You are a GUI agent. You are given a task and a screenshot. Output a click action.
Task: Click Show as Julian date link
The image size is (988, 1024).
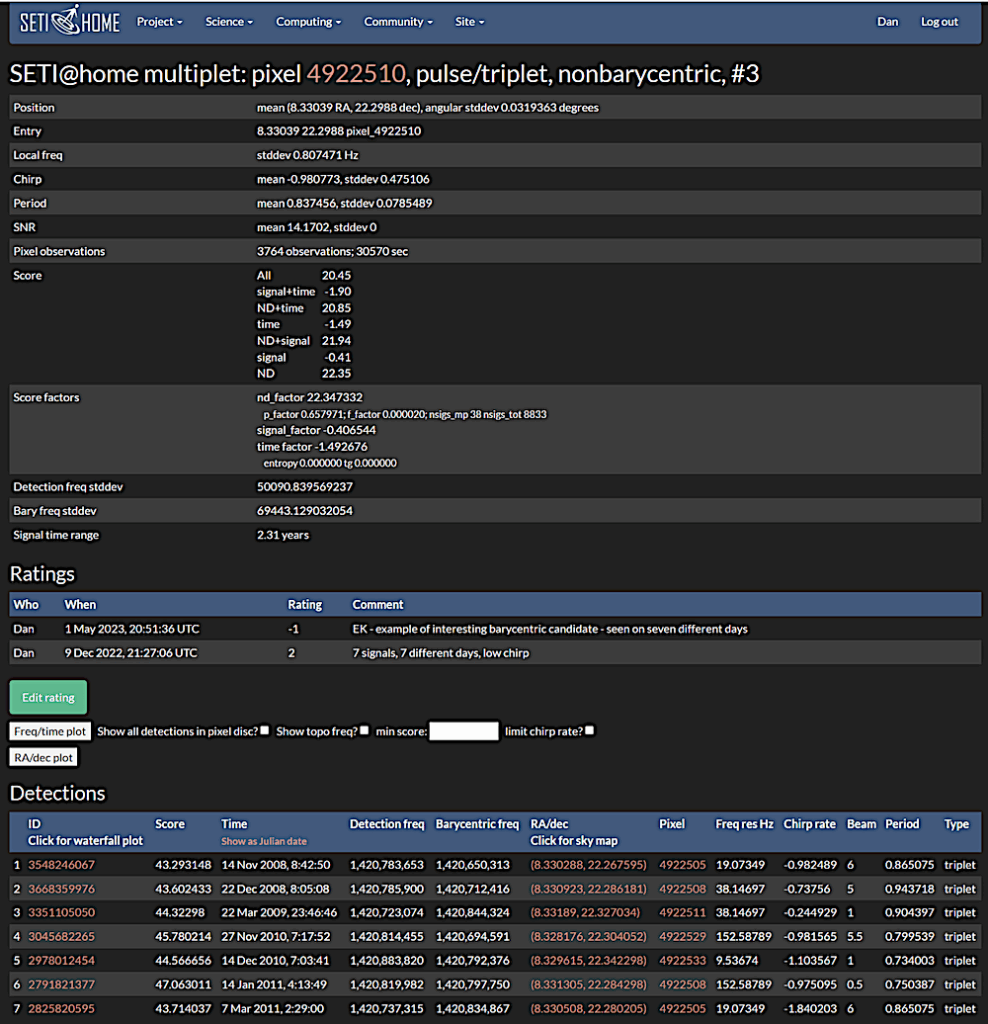(264, 841)
